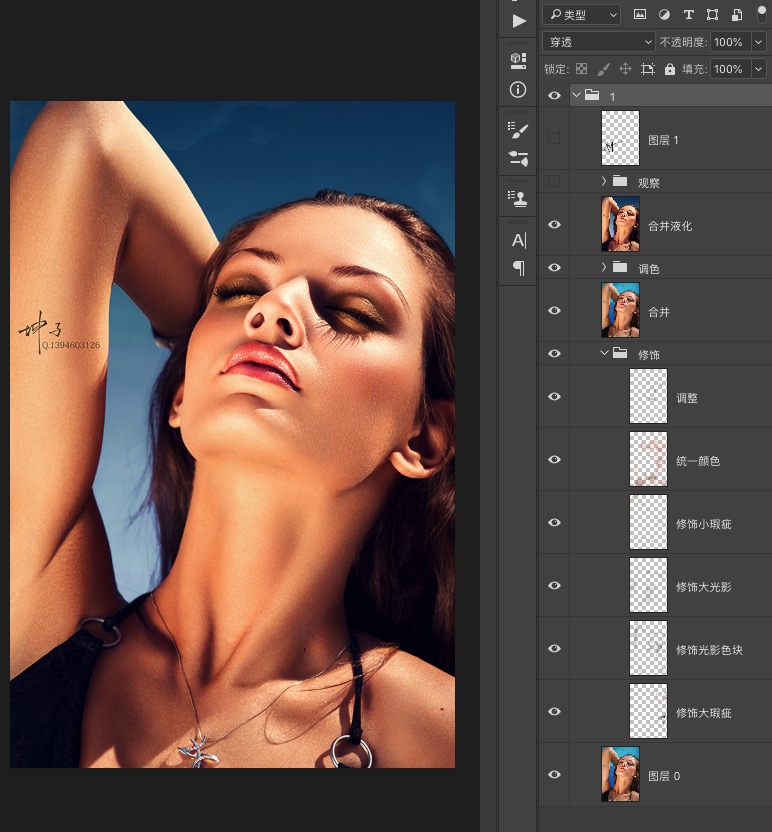Hide the 合并液化 layer

point(554,225)
